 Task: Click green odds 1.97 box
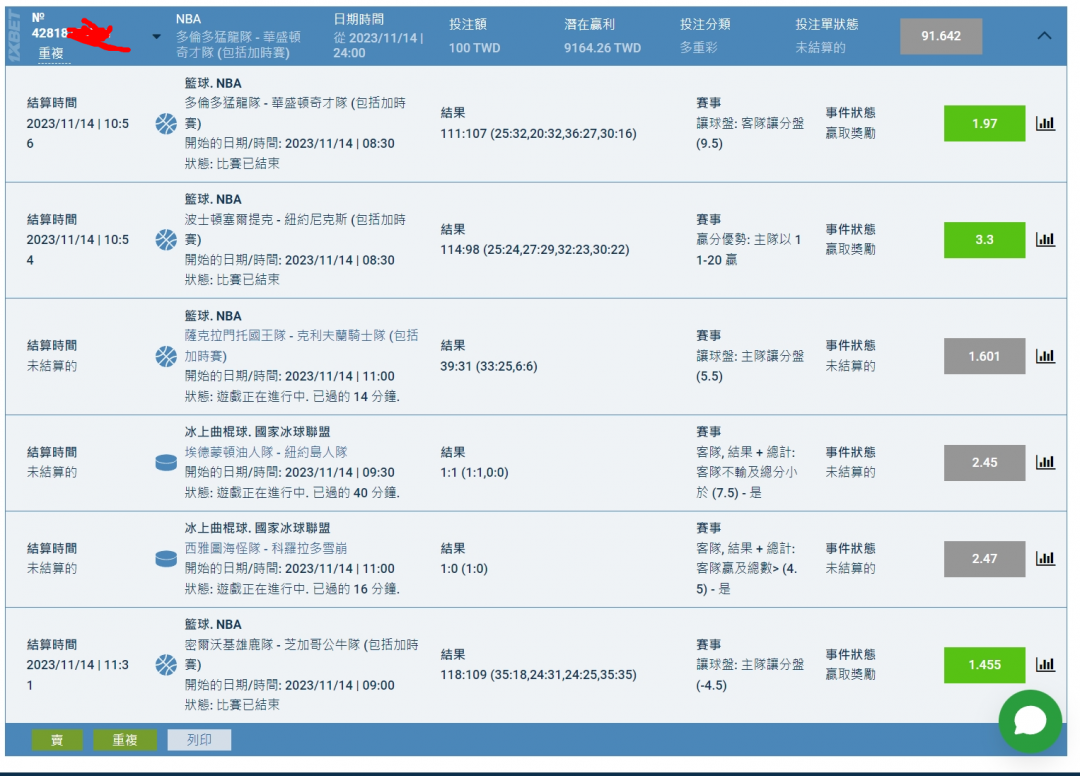pos(984,123)
